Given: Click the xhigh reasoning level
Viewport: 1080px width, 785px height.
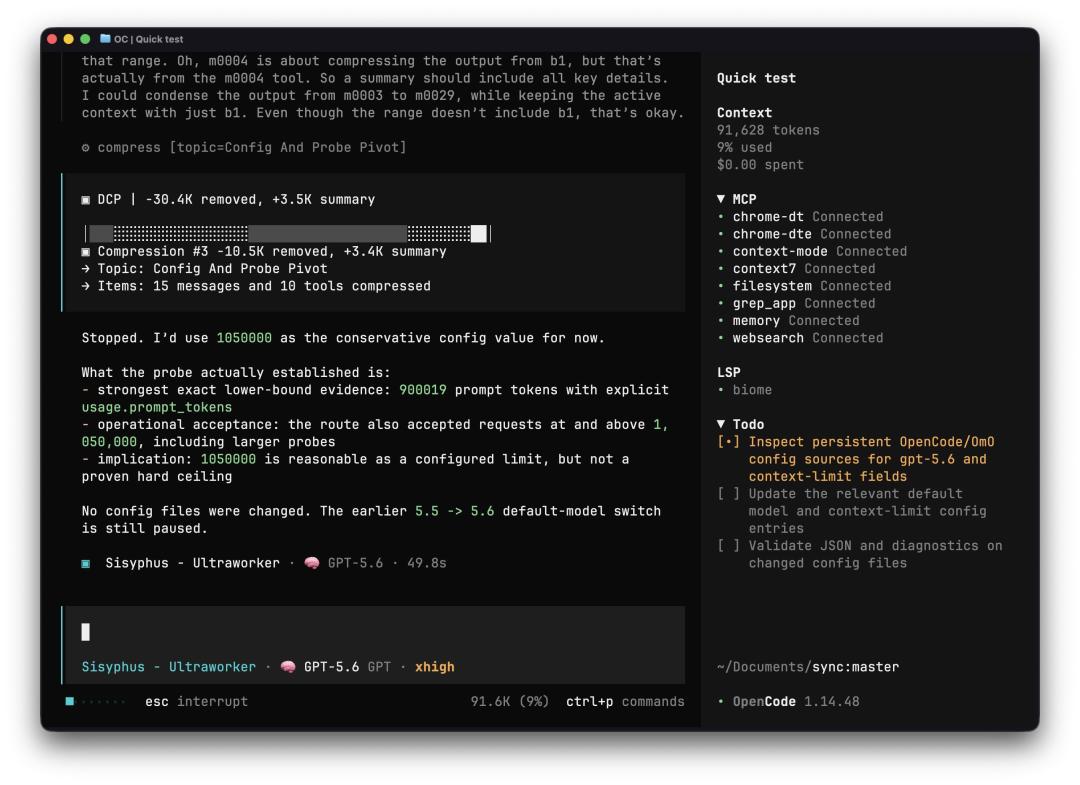Looking at the screenshot, I should point(435,667).
